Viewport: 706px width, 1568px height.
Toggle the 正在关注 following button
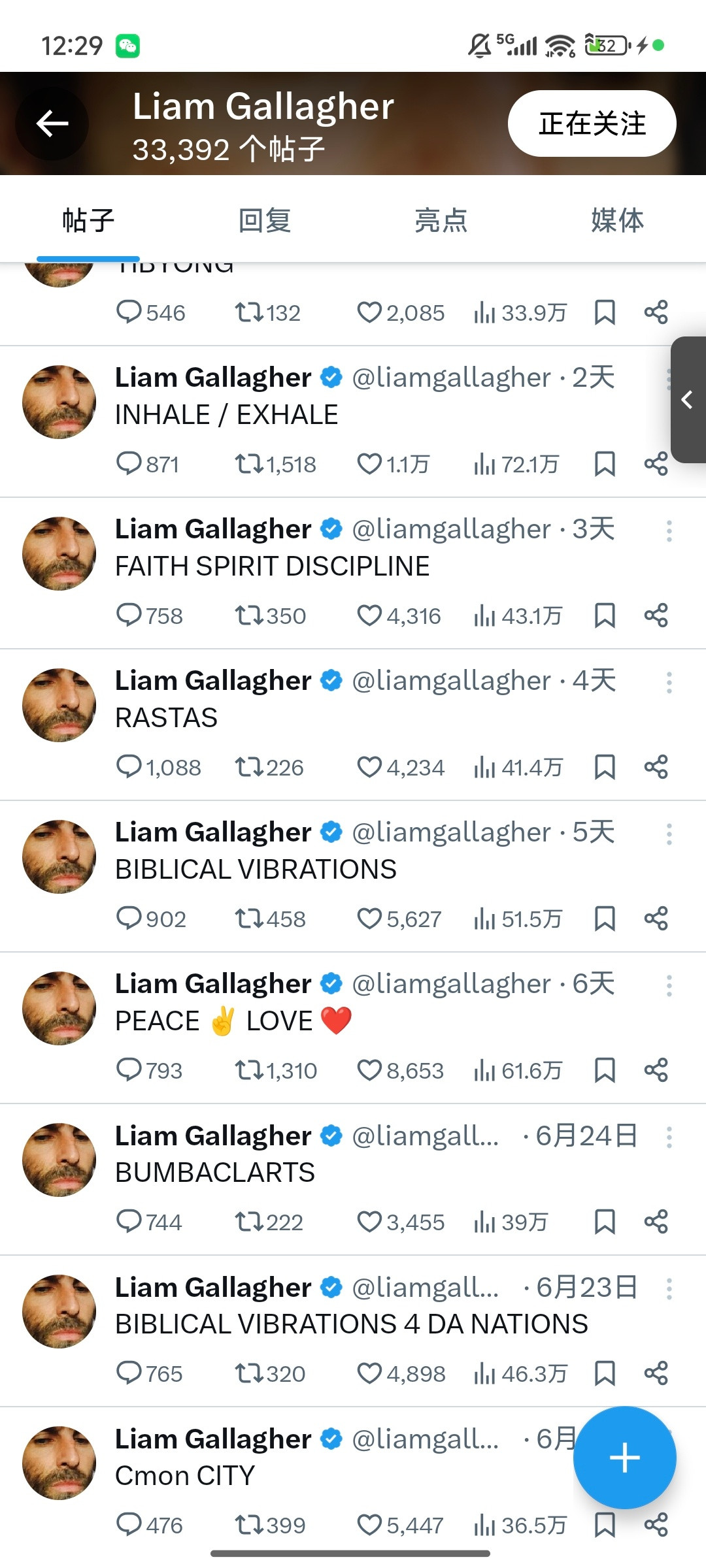pyautogui.click(x=592, y=123)
